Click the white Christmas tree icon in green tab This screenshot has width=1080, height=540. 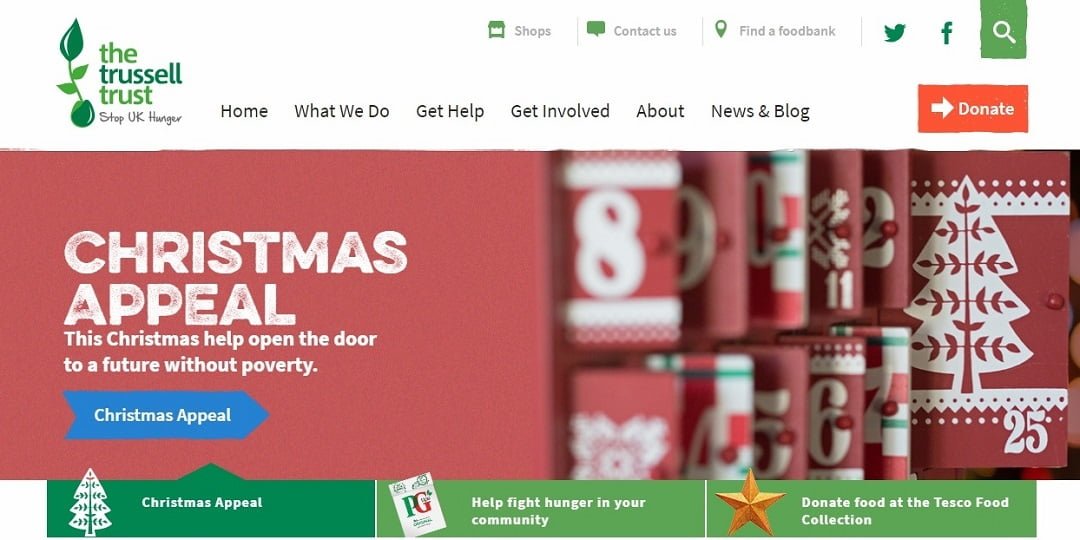(x=90, y=501)
